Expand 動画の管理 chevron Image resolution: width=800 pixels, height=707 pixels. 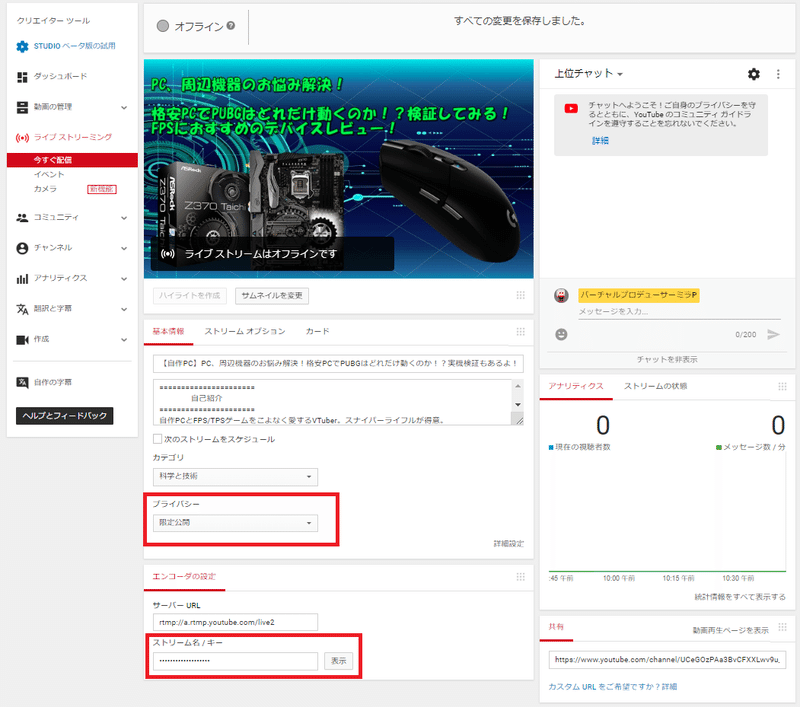tap(124, 108)
